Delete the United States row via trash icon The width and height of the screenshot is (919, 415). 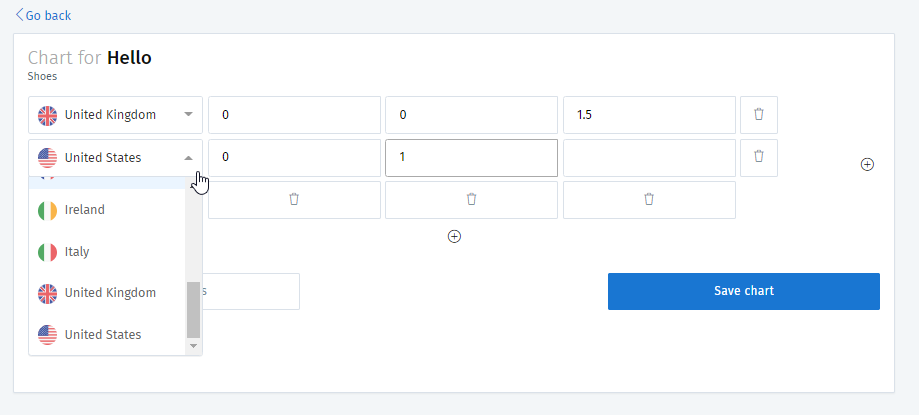[x=759, y=158]
